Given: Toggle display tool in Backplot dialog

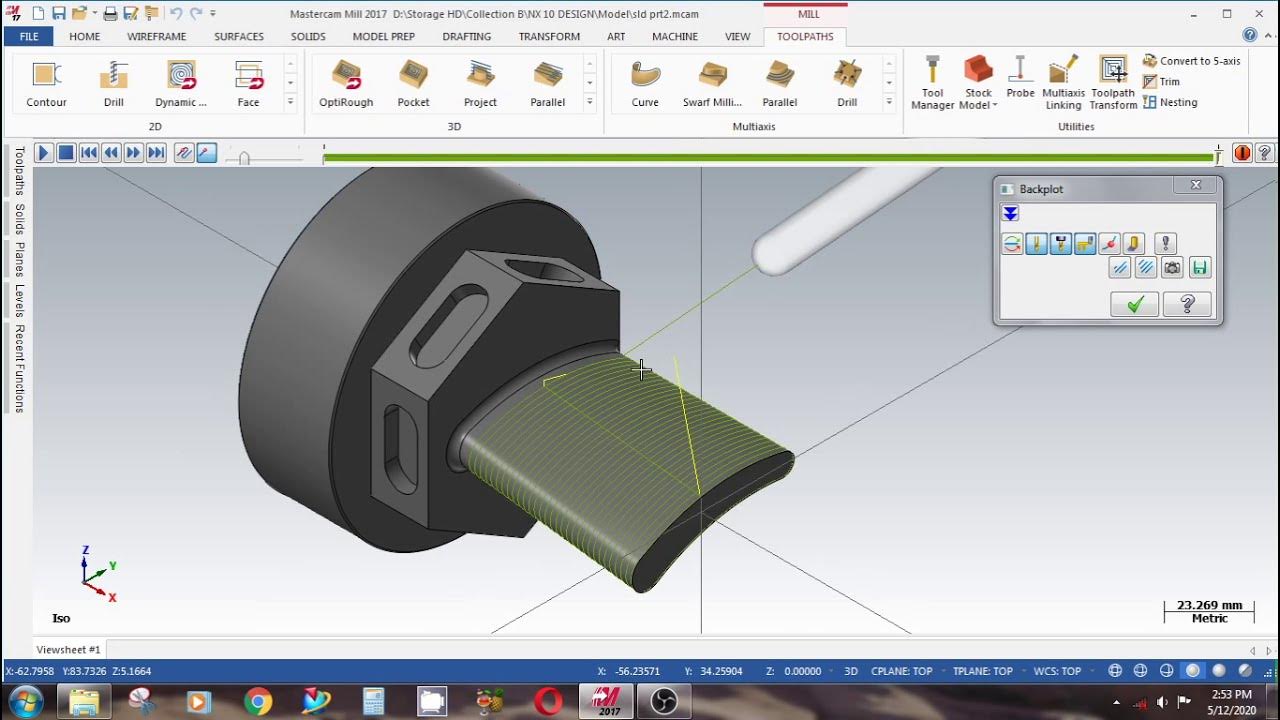Looking at the screenshot, I should [x=1036, y=243].
